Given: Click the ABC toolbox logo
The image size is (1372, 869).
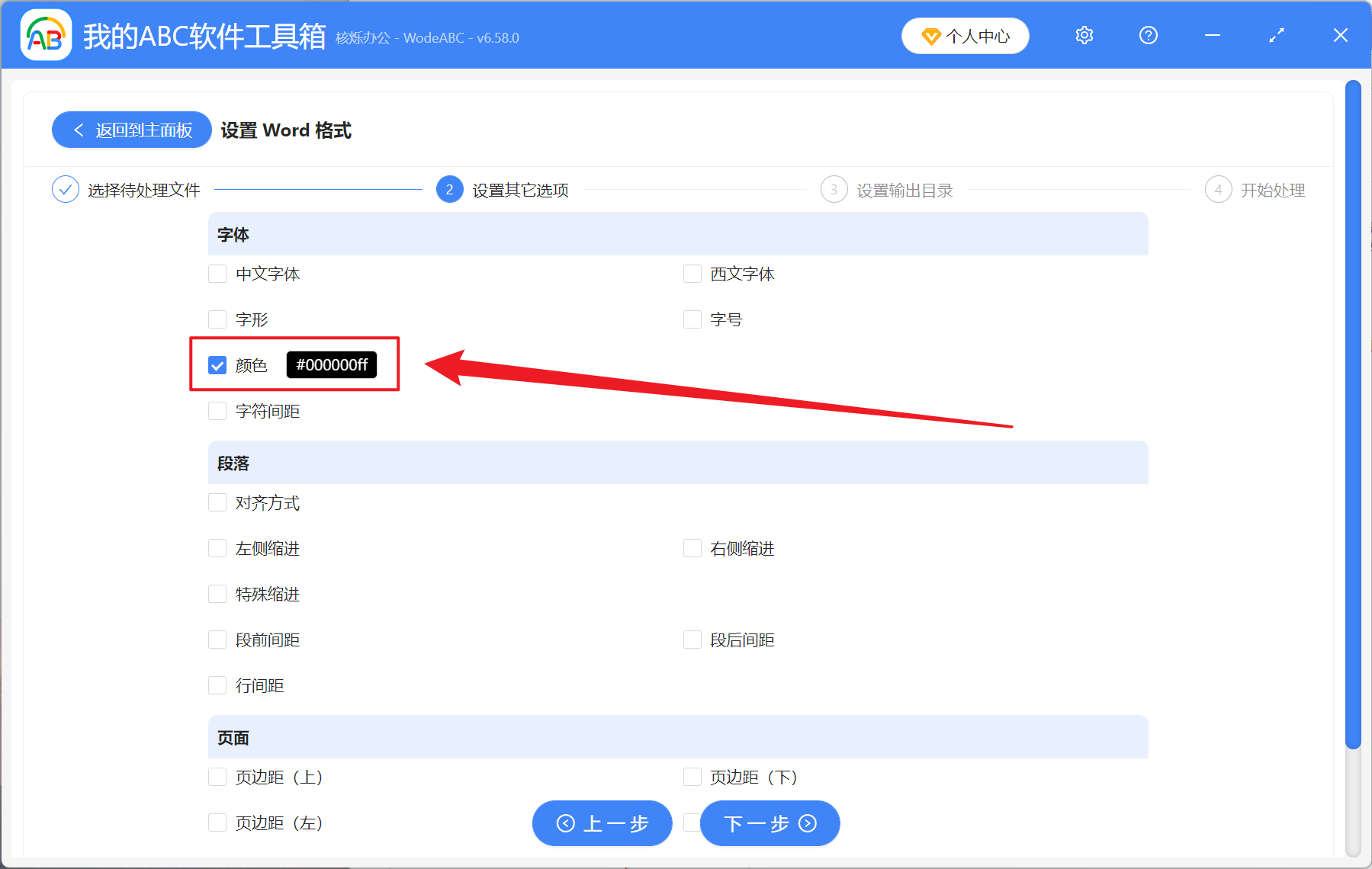Looking at the screenshot, I should click(46, 35).
